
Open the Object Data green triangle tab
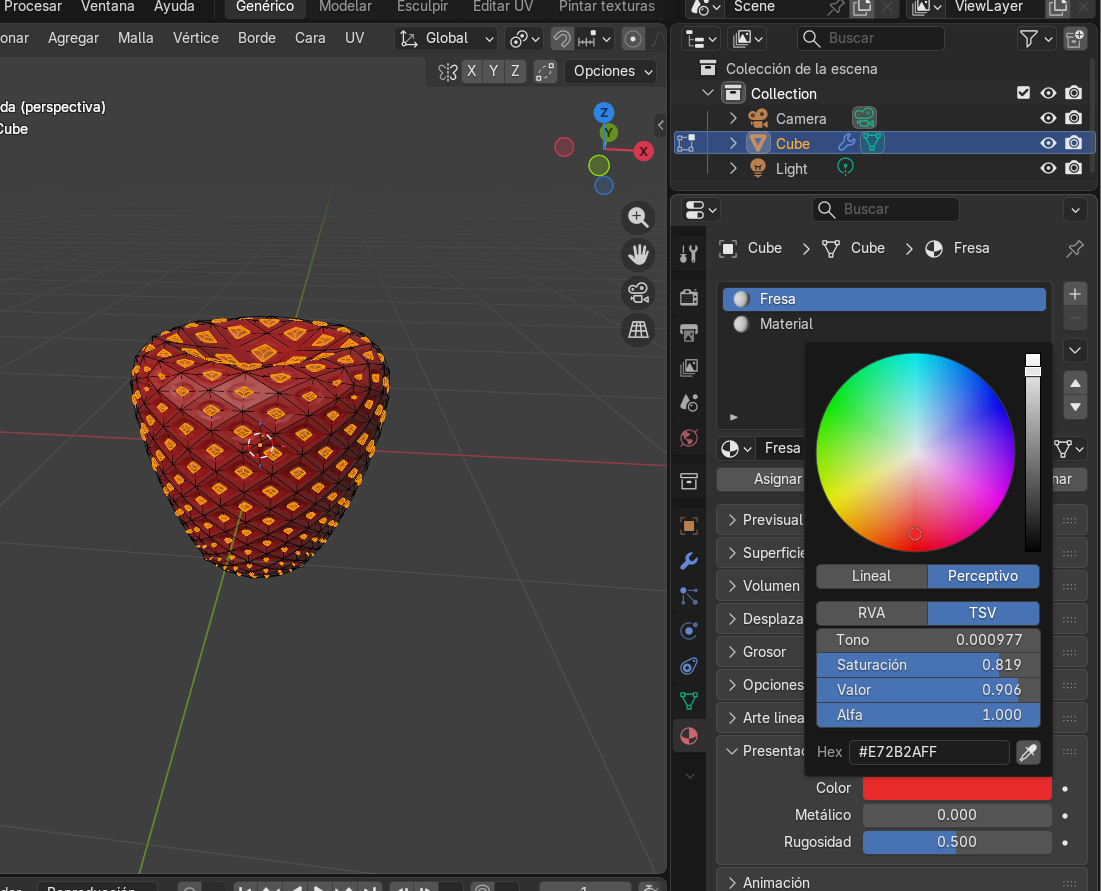[x=688, y=701]
